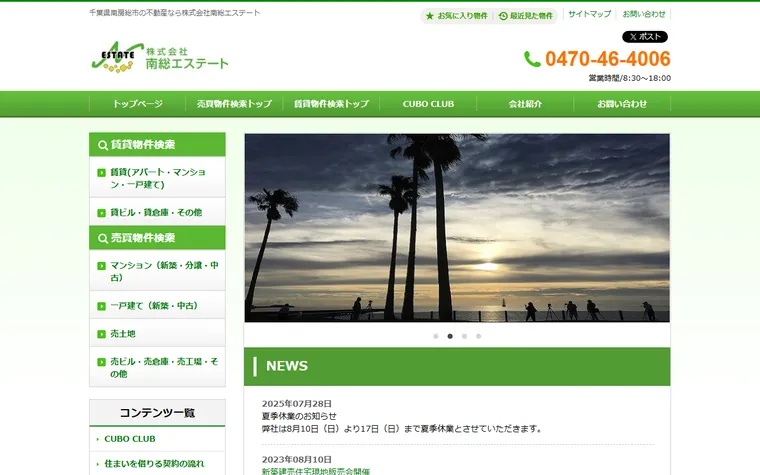Click the arrow icon beside 売ビル・売倉庫・売工場・その他

pos(101,362)
